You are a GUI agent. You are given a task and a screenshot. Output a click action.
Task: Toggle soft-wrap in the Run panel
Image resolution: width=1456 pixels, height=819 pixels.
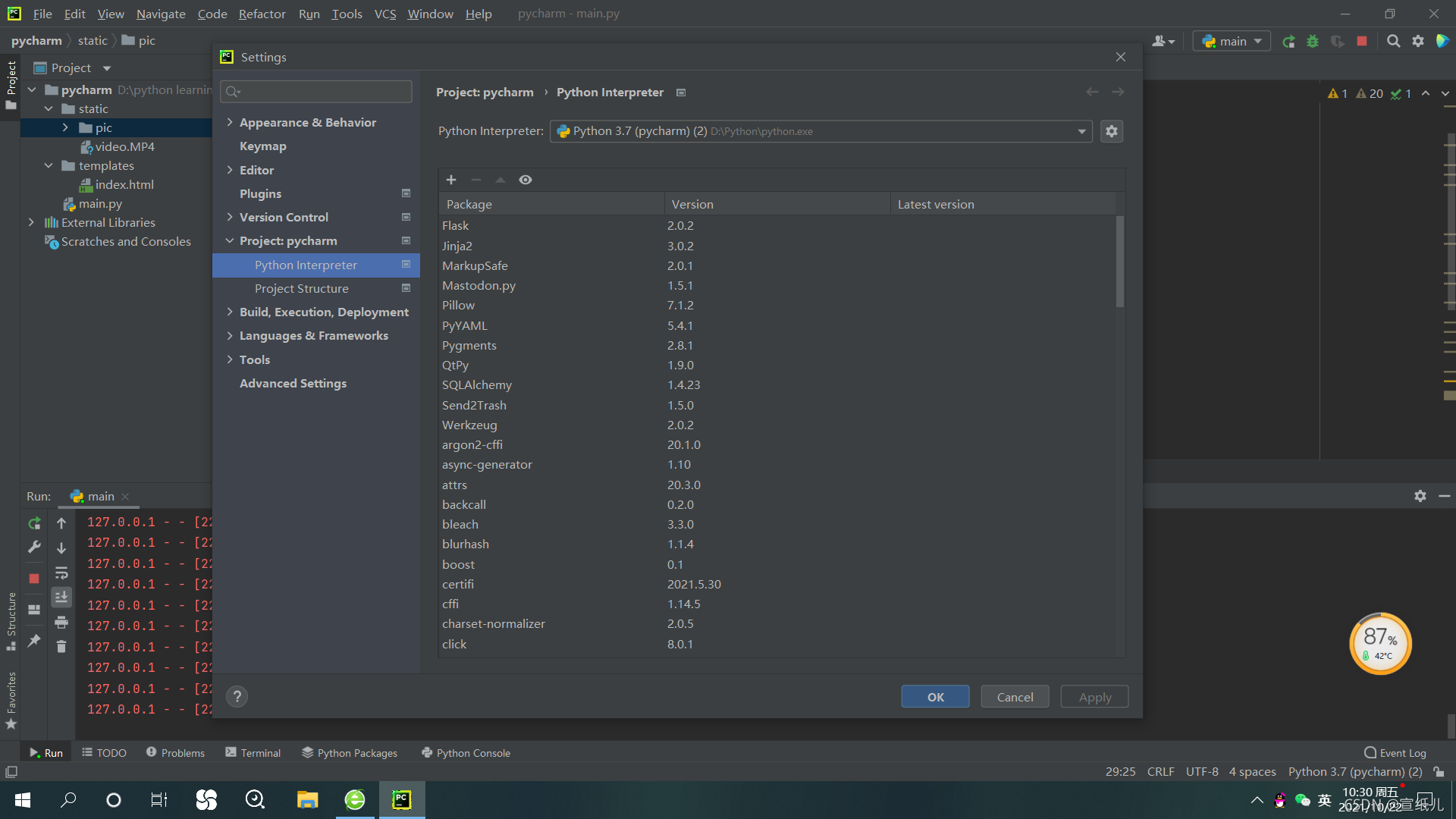pos(61,573)
